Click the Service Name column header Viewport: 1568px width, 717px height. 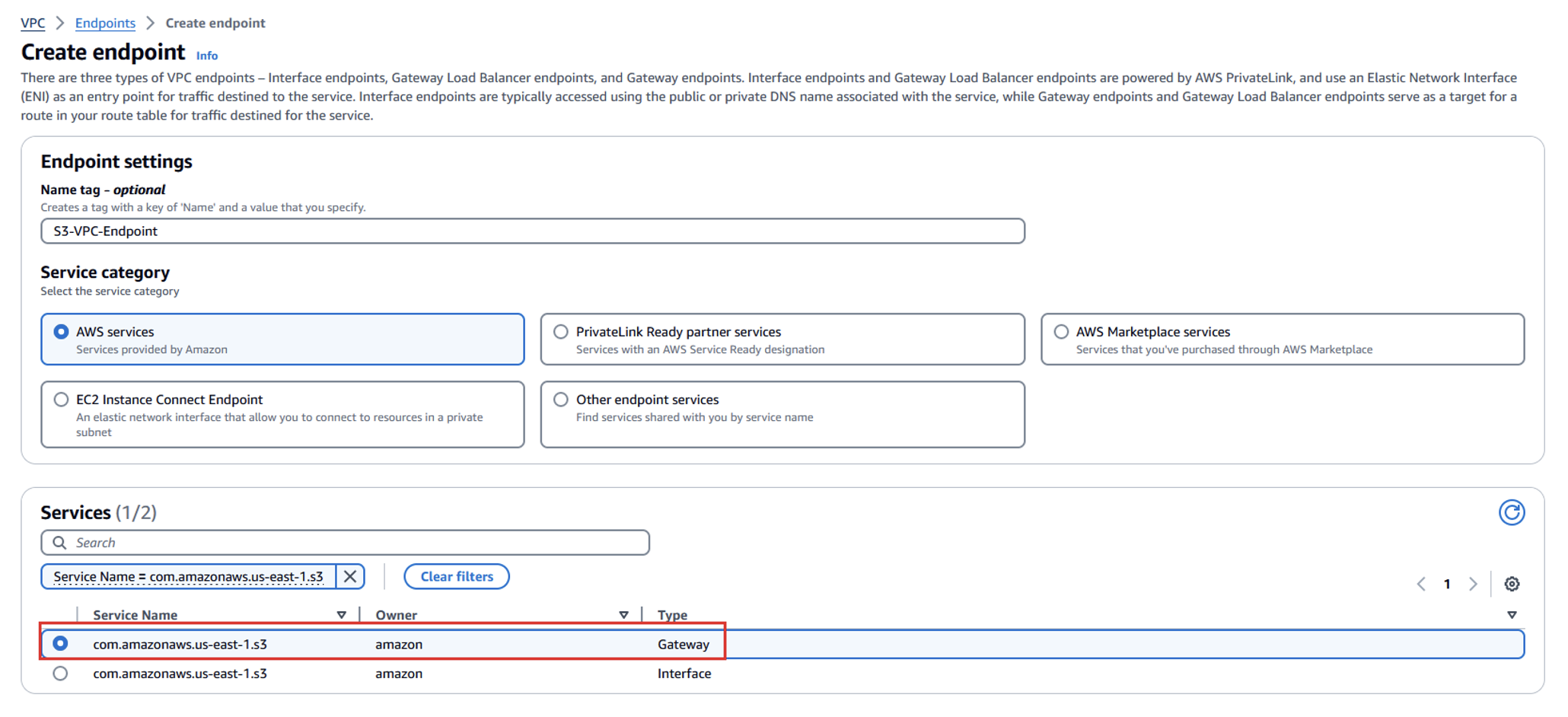[x=135, y=615]
